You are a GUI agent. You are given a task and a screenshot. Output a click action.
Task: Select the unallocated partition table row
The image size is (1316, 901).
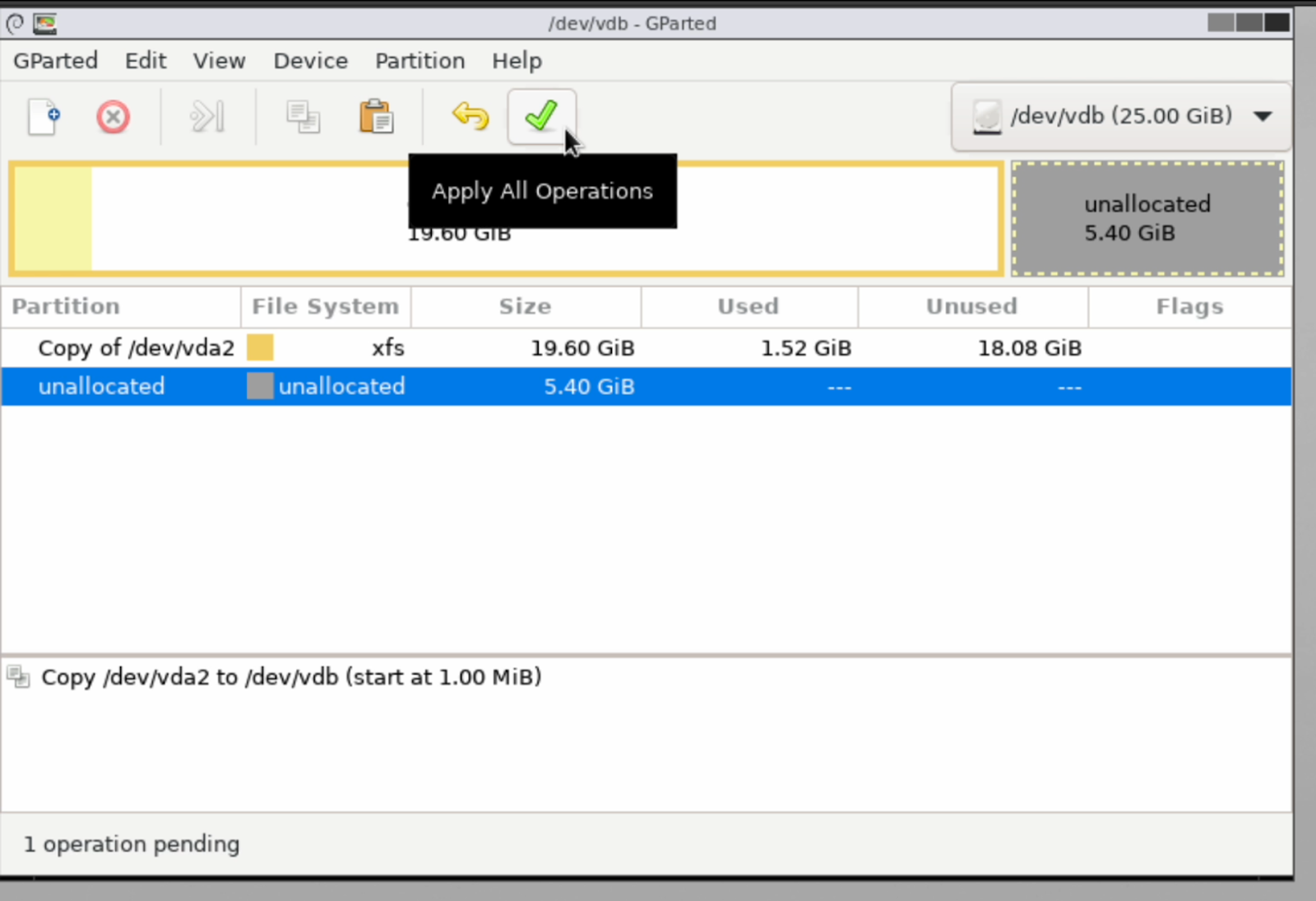[646, 386]
